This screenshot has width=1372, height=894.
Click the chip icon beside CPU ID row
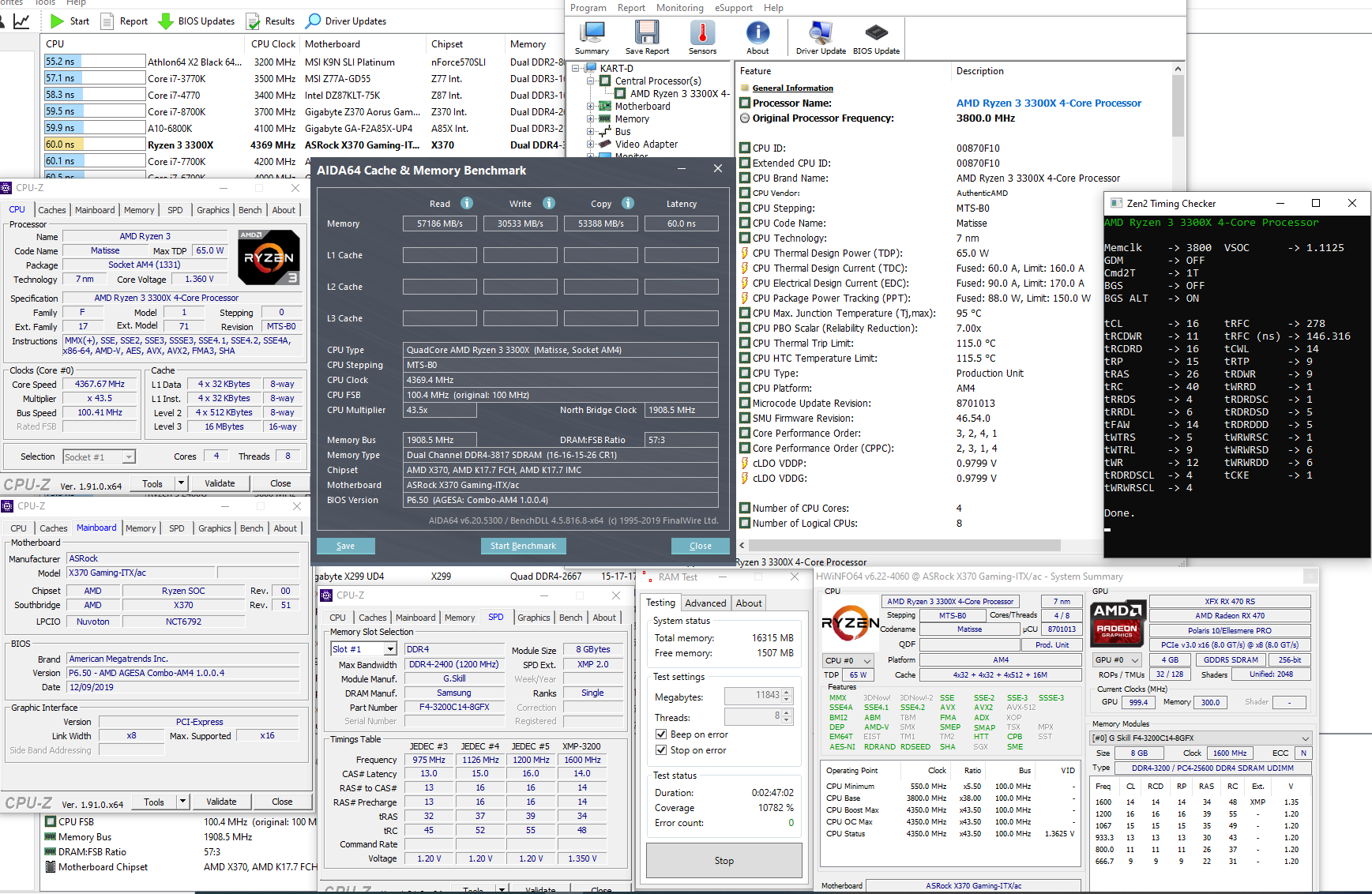click(745, 148)
